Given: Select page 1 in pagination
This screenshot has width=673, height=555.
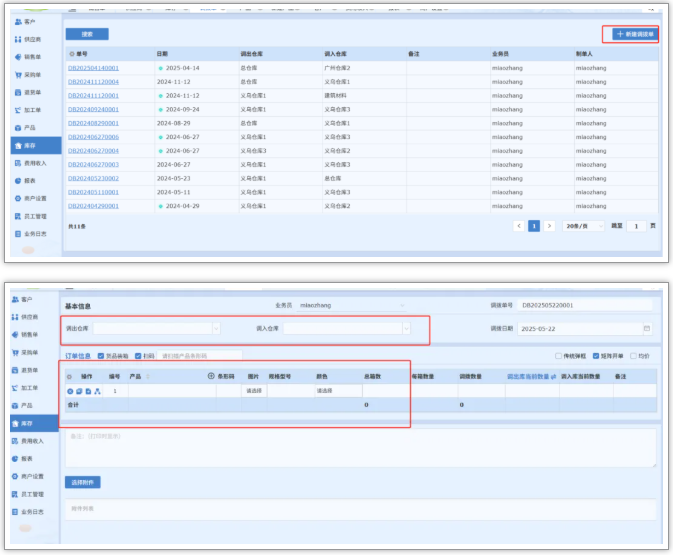Looking at the screenshot, I should (x=534, y=226).
